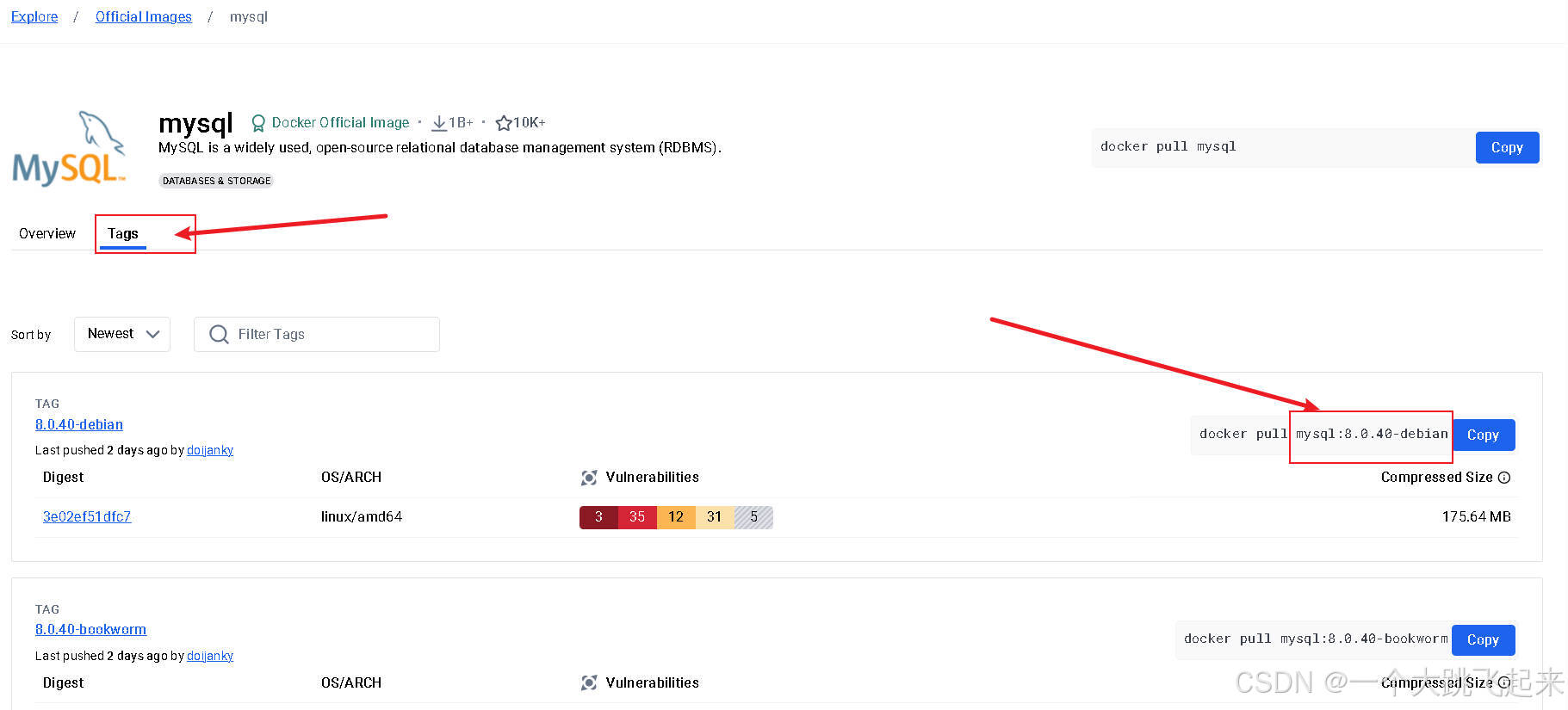1568x710 pixels.
Task: Open the Newest sort dropdown
Action: click(122, 334)
